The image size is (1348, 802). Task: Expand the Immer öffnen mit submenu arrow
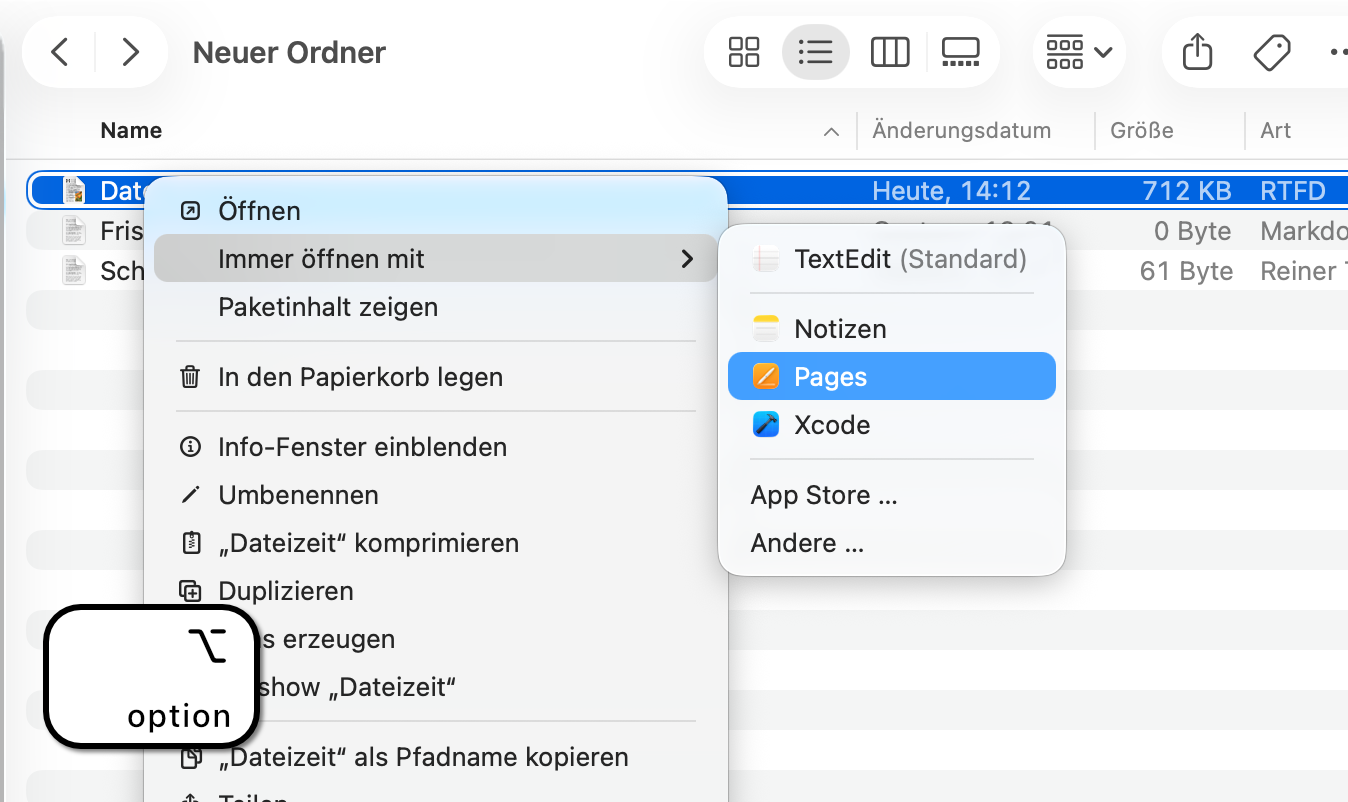pyautogui.click(x=687, y=259)
